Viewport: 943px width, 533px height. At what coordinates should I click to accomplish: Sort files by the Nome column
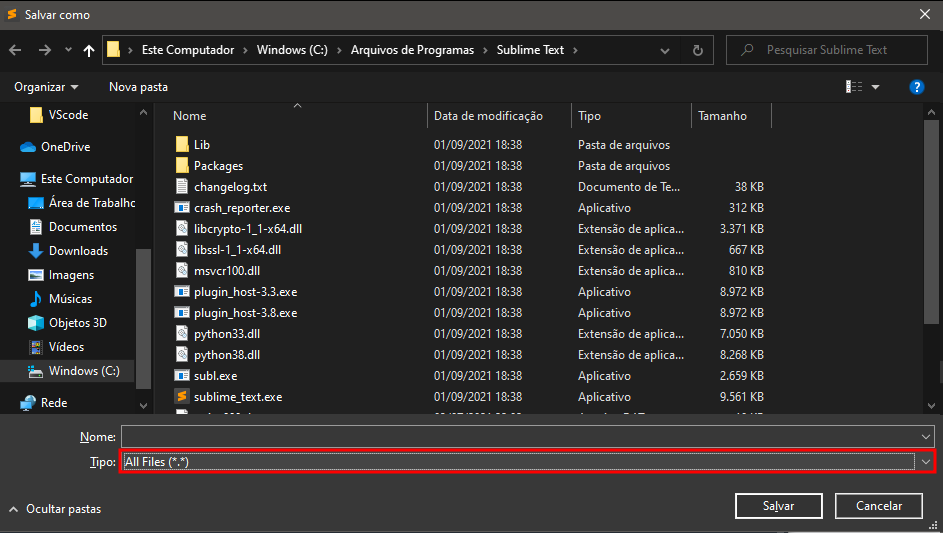(189, 116)
